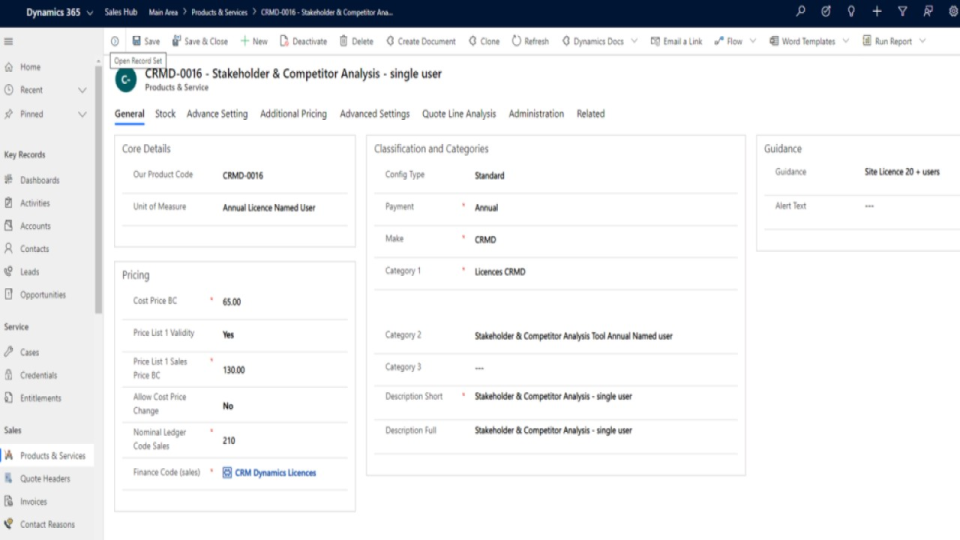Toggle Price List 1 Validity Yes

(284, 335)
